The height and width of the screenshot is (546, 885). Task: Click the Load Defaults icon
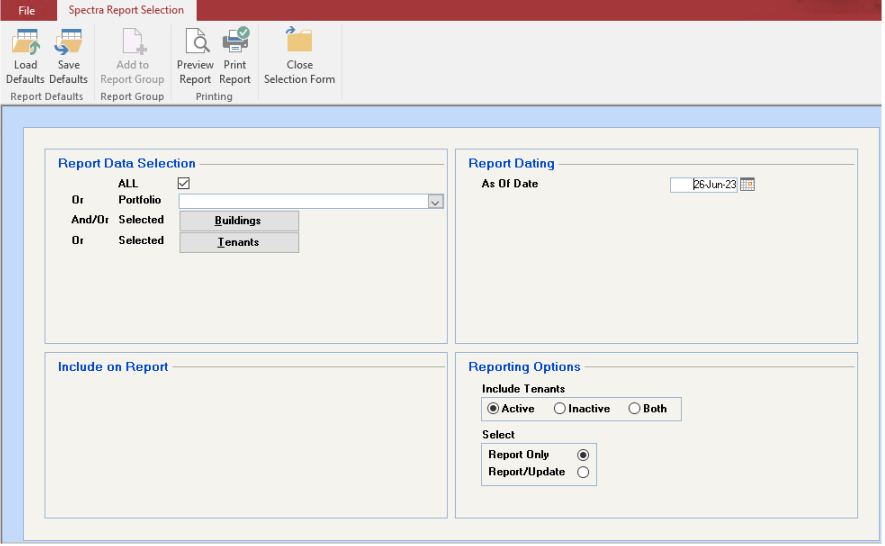(x=25, y=42)
